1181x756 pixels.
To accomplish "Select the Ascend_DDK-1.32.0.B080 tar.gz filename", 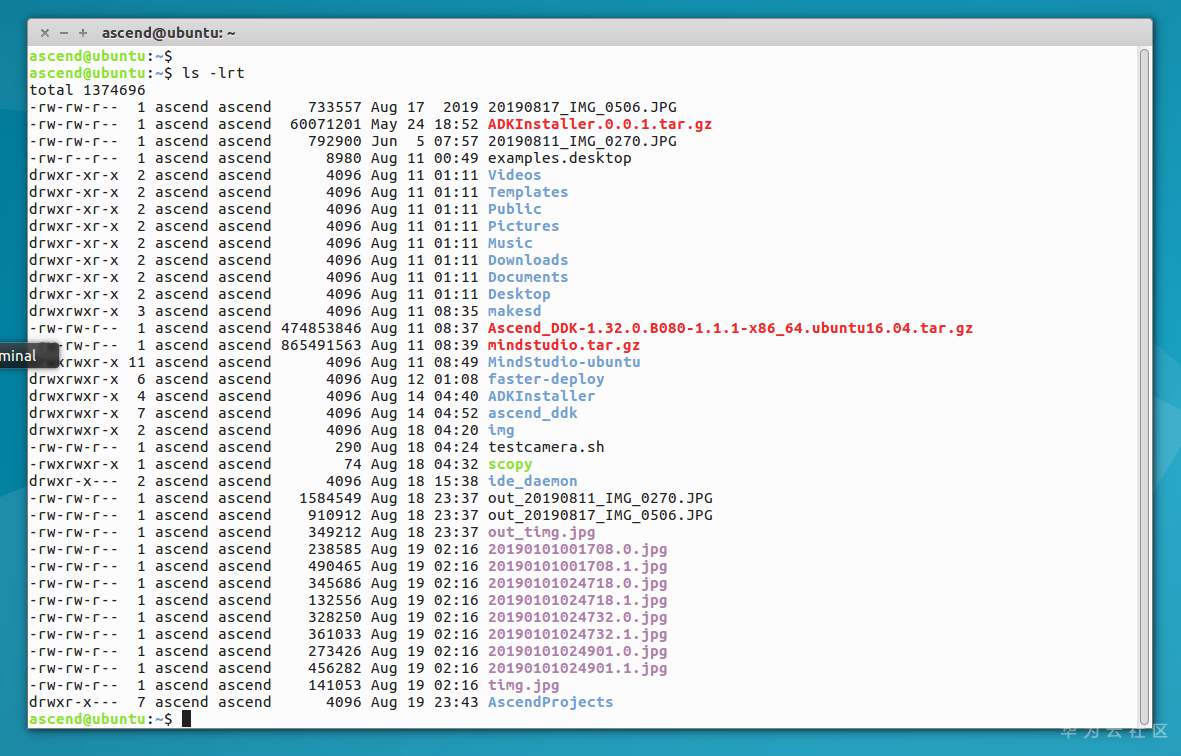I will point(731,328).
